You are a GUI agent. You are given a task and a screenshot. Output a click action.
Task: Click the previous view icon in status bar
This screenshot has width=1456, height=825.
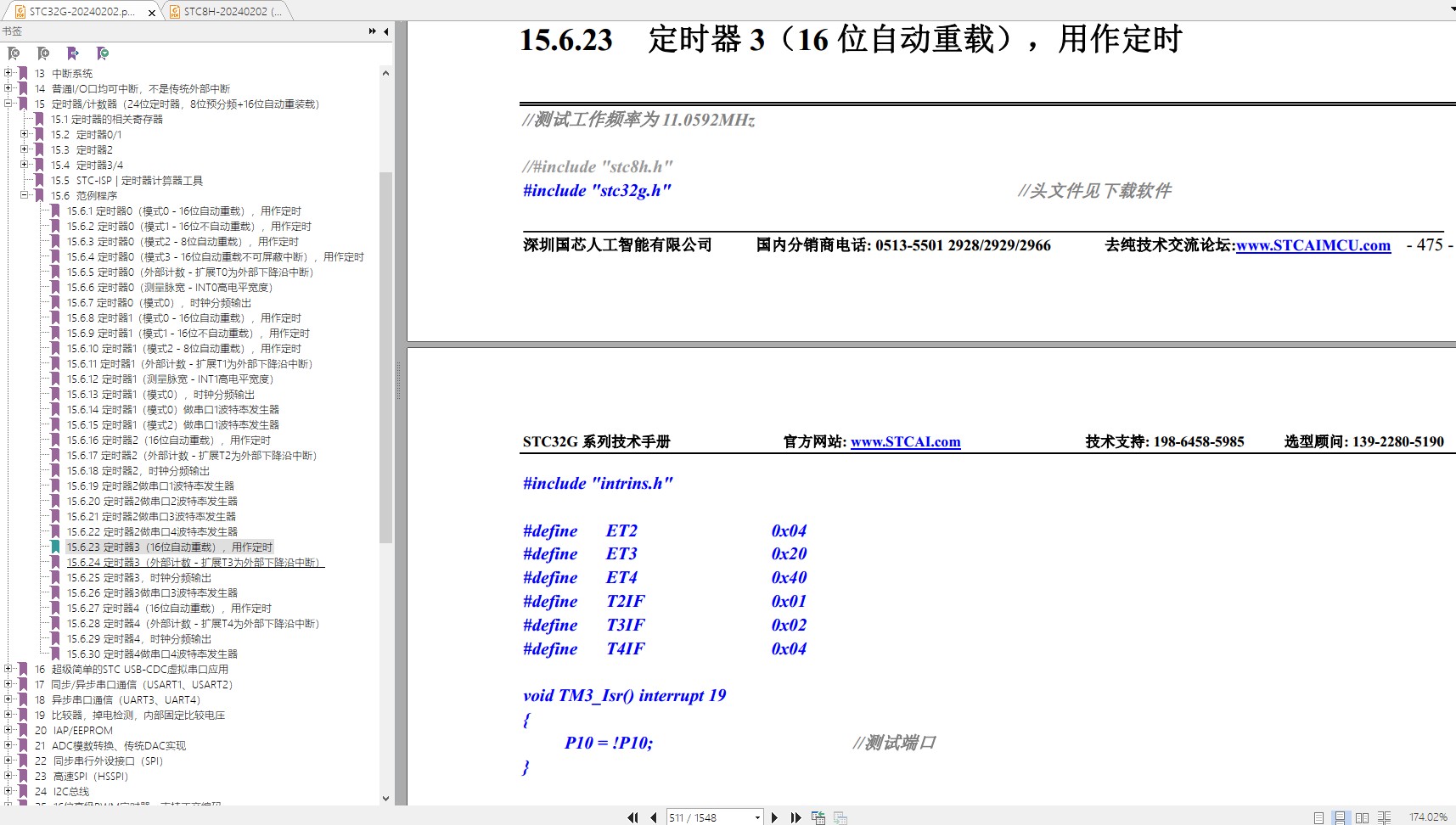point(818,817)
